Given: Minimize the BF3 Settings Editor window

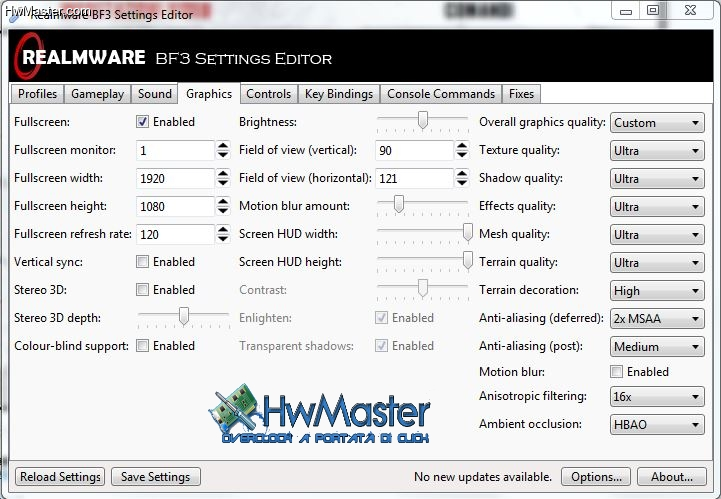Looking at the screenshot, I should pos(626,11).
